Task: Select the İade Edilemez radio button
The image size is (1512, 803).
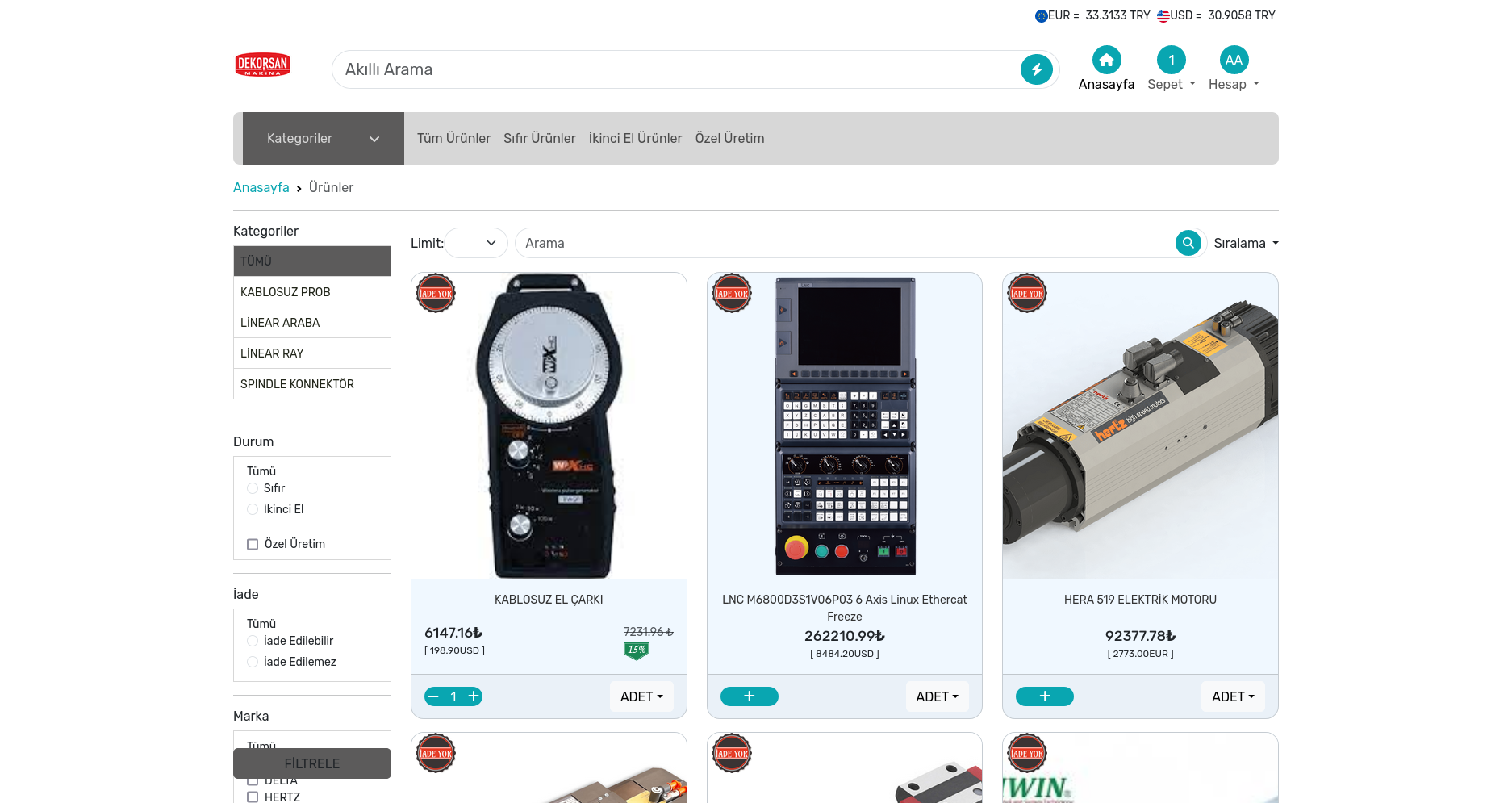Action: (253, 662)
